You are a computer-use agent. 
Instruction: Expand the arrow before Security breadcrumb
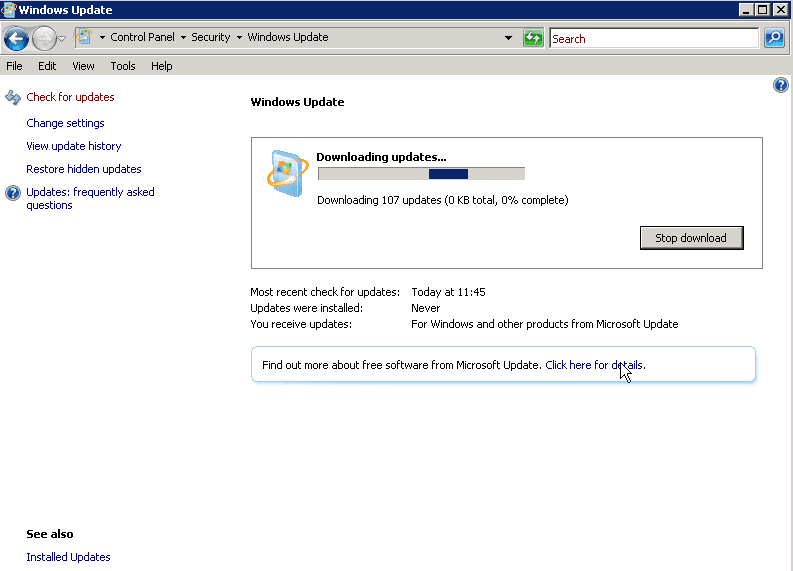(x=183, y=37)
